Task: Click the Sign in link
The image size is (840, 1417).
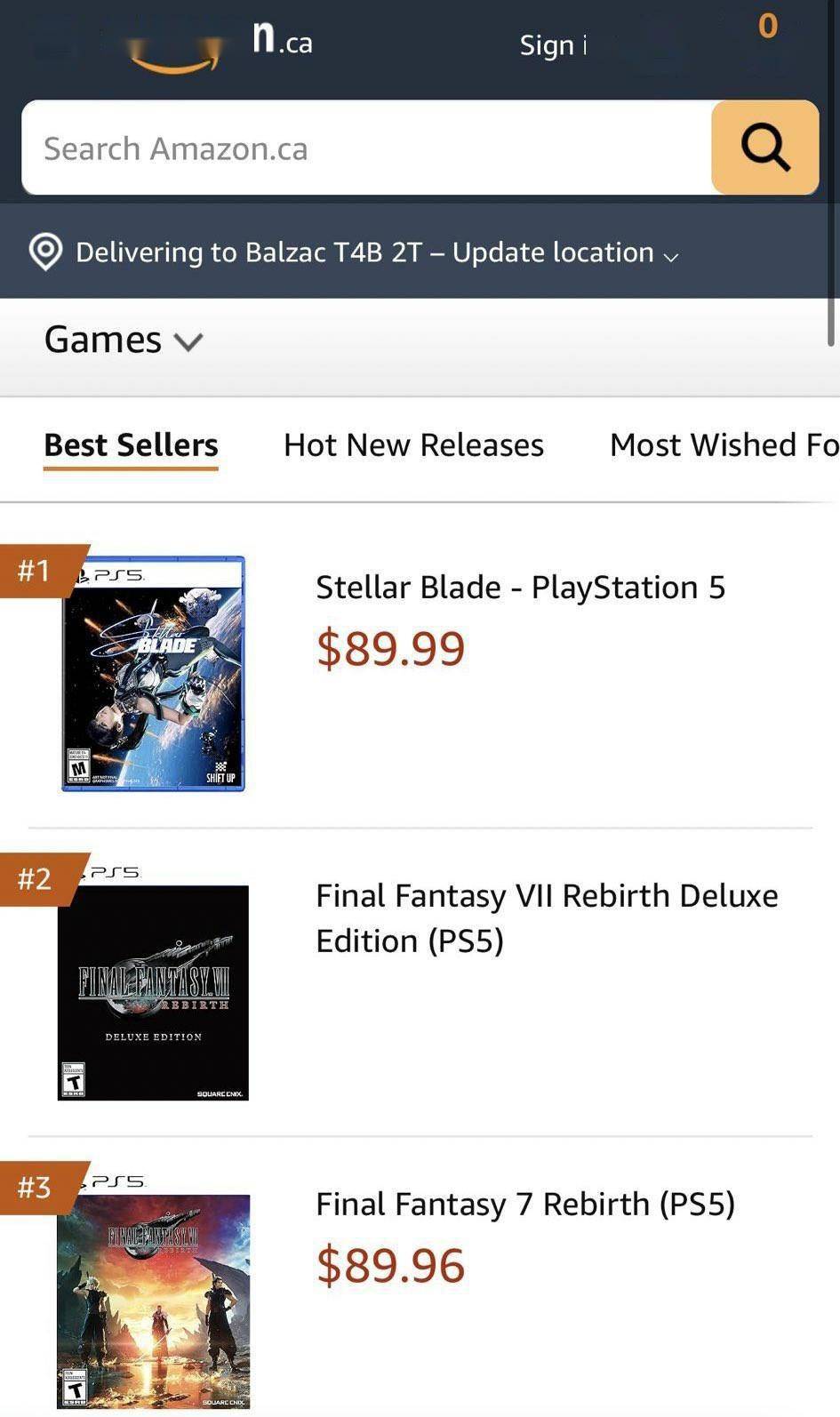Action: 553,45
